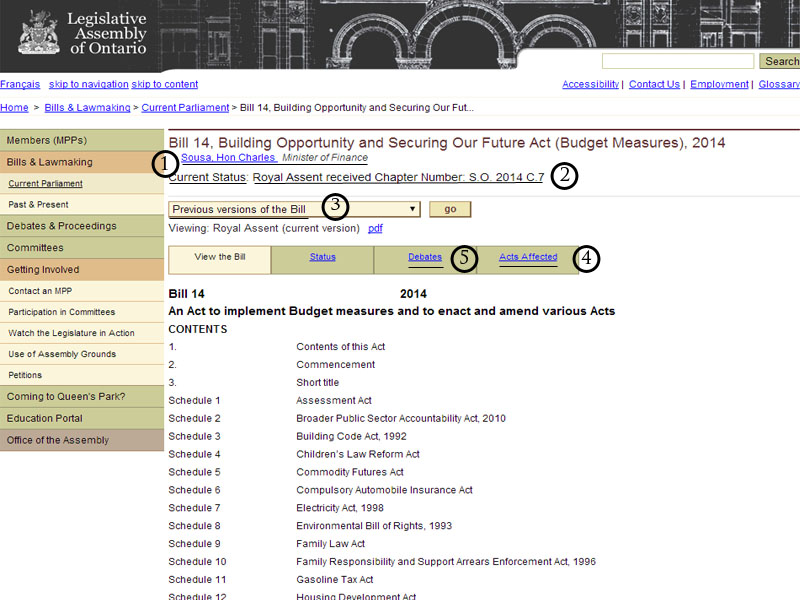Open the Contact Us link

654,84
